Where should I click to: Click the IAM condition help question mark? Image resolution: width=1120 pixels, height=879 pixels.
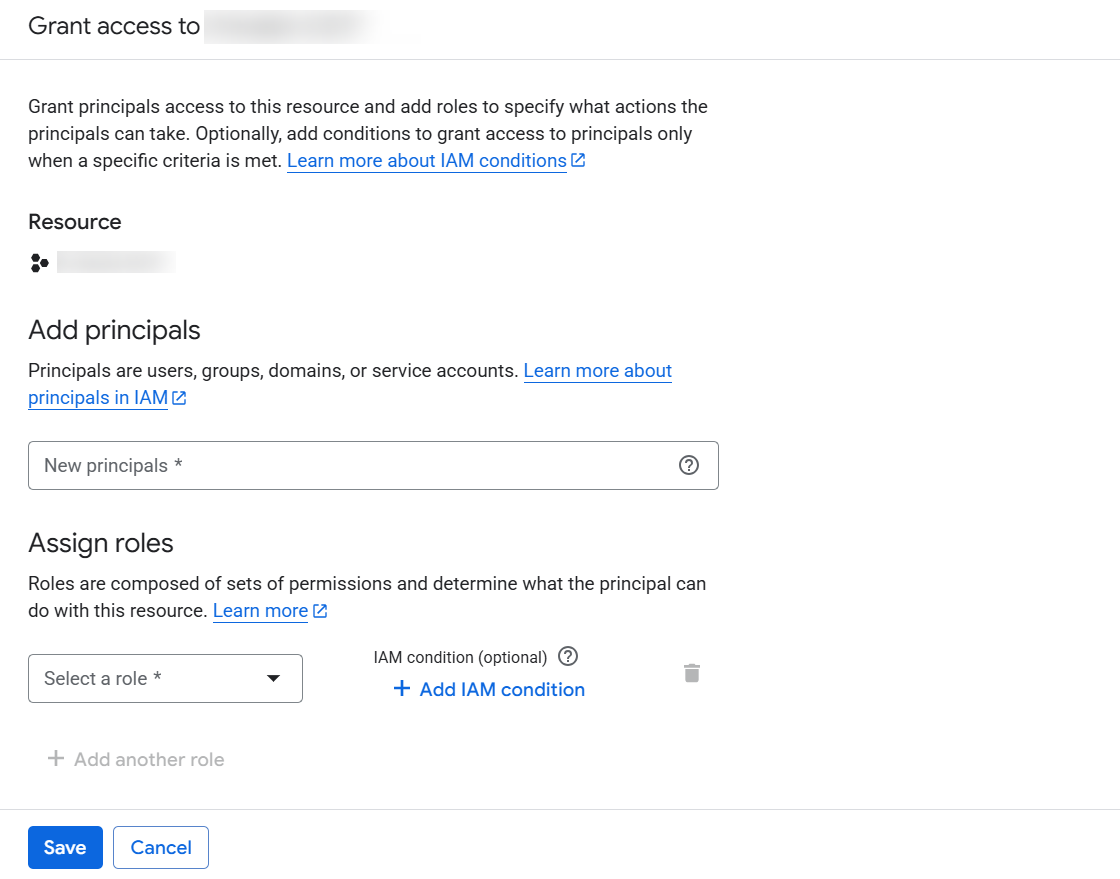[x=568, y=657]
